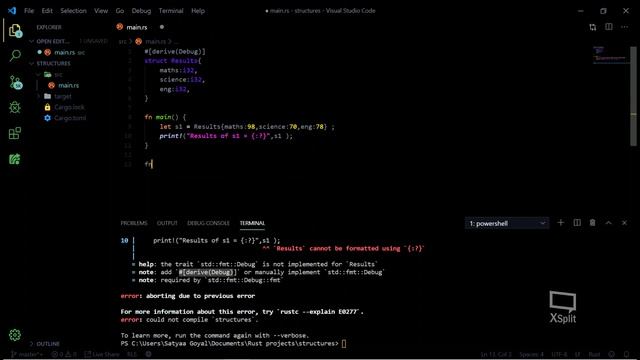Viewport: 640px width, 360px height.
Task: Click code line with 'let s1 = Results'
Action: coord(247,127)
